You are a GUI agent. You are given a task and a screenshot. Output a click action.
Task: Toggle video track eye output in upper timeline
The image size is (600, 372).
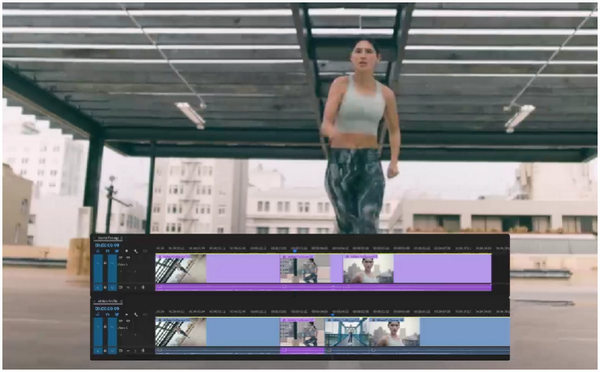pos(128,258)
